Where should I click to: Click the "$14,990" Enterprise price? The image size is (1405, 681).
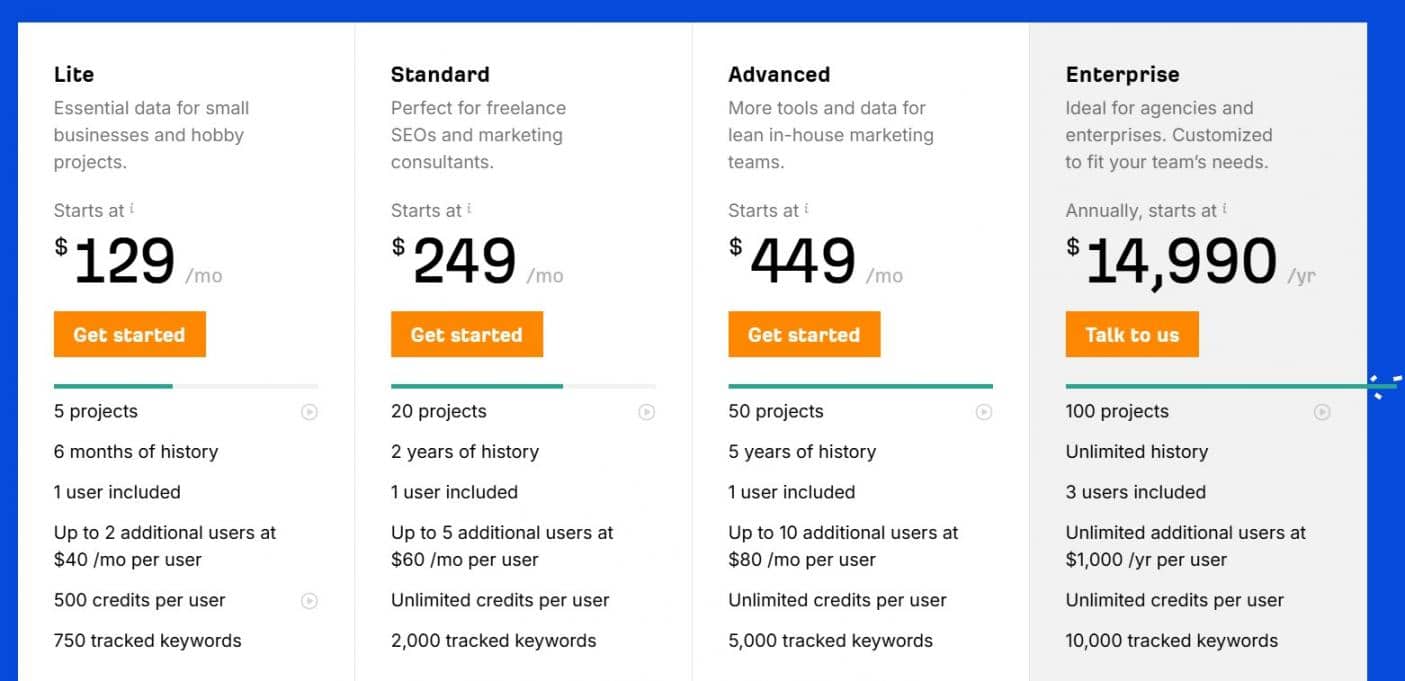(x=1180, y=262)
